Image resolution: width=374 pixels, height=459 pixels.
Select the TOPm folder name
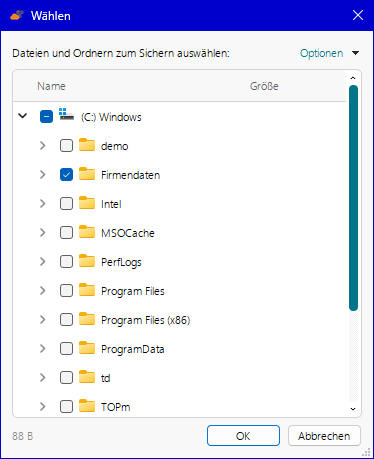pyautogui.click(x=116, y=407)
